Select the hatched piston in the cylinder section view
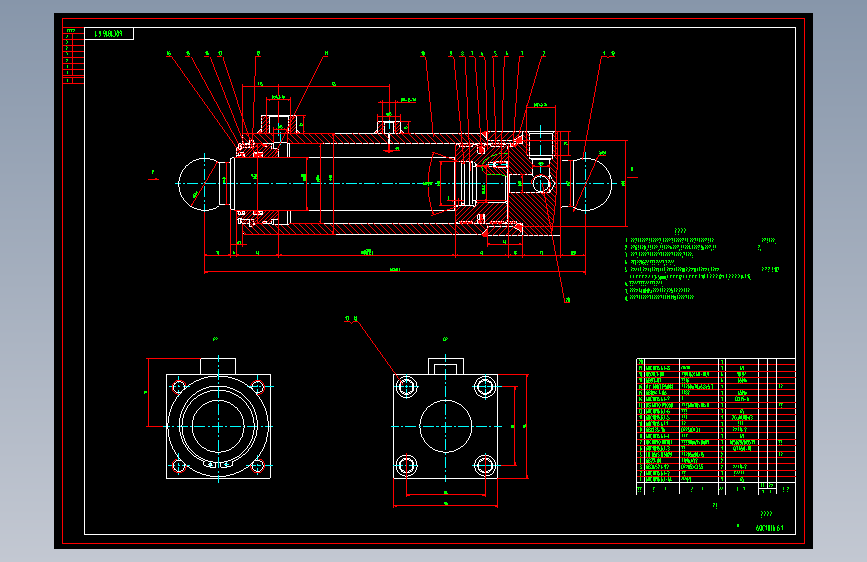Viewport: 867px width, 562px height. coord(482,183)
